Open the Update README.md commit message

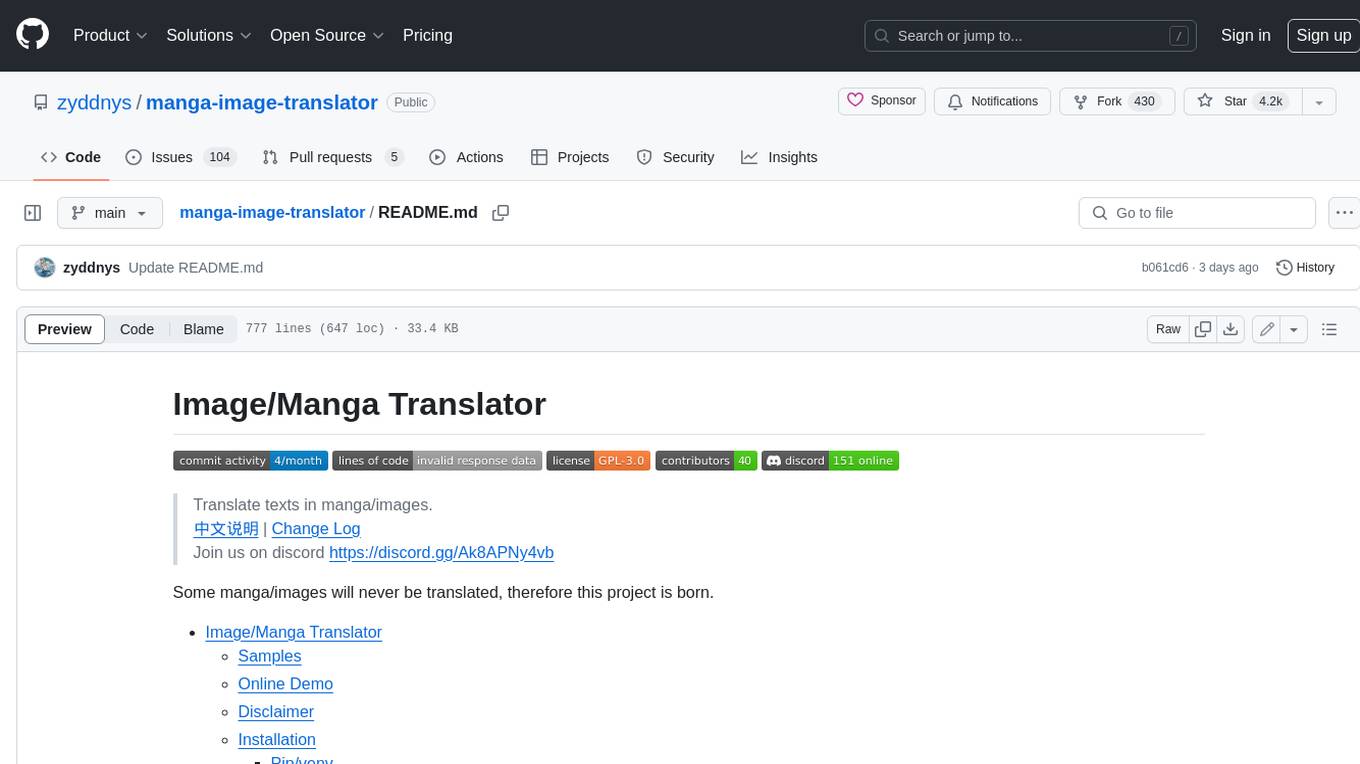coord(196,268)
